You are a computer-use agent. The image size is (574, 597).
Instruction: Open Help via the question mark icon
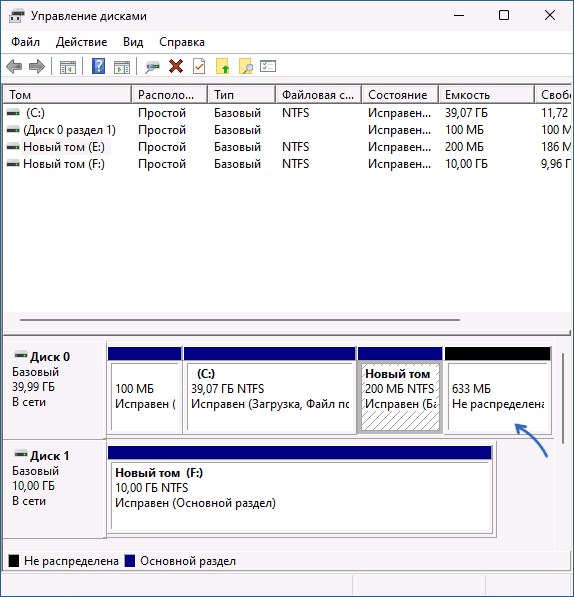point(99,67)
